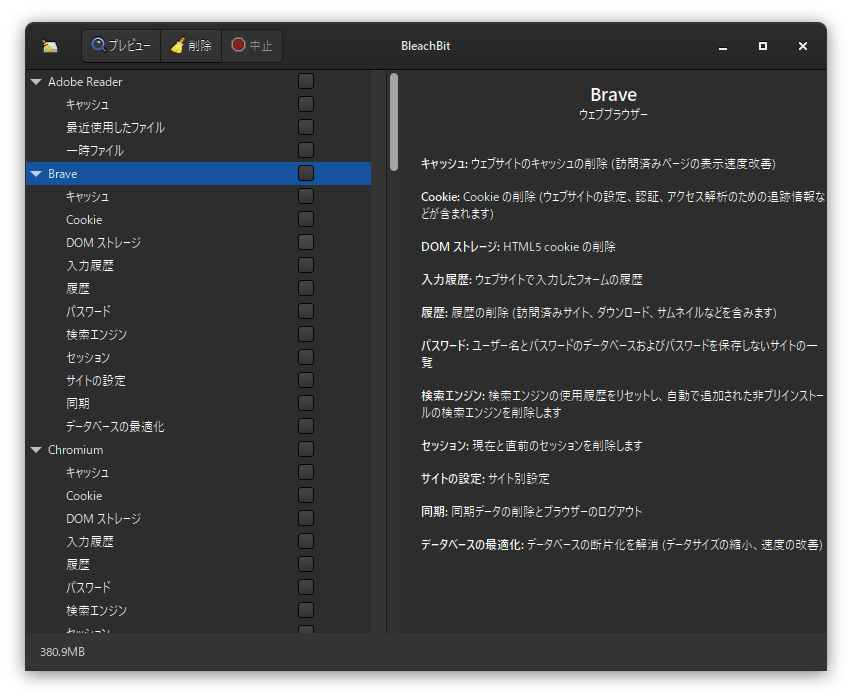Select the データベースの最適化 tree label
This screenshot has height=699, width=852.
pos(115,427)
